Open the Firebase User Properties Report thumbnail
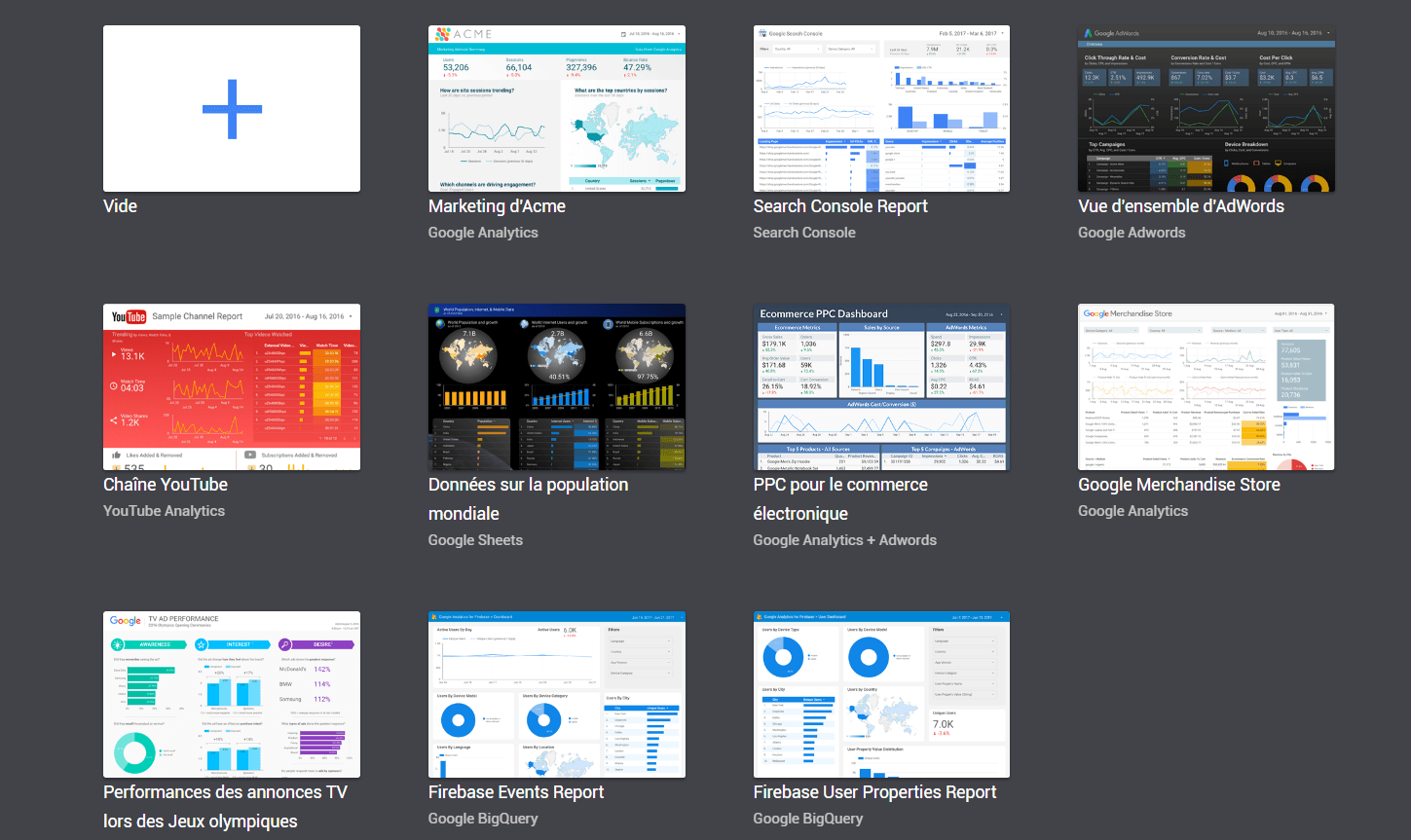 click(881, 694)
